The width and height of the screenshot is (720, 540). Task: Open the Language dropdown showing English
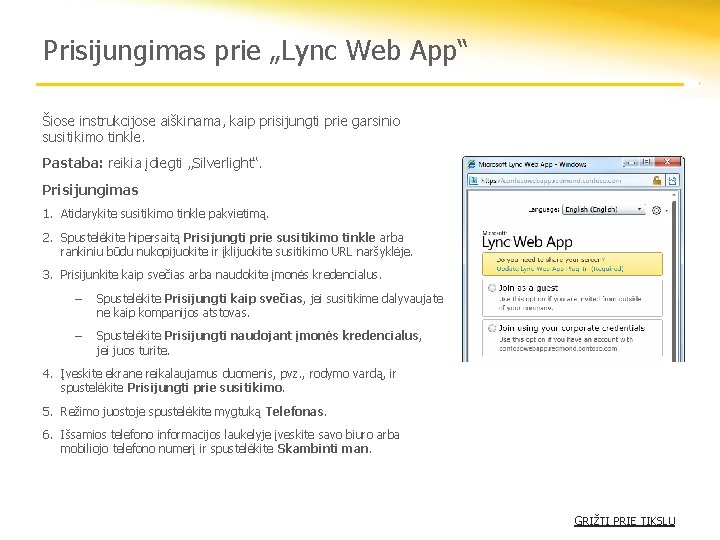[604, 209]
